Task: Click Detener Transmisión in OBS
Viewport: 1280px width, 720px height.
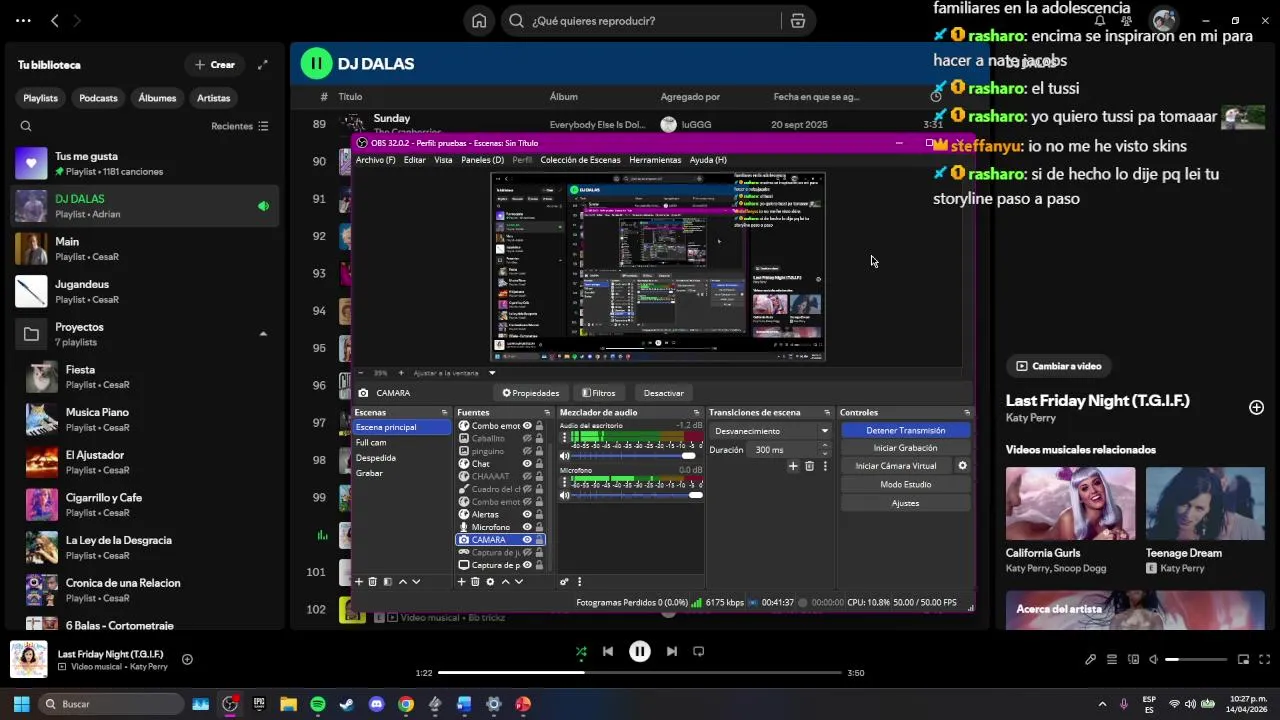Action: 905,430
